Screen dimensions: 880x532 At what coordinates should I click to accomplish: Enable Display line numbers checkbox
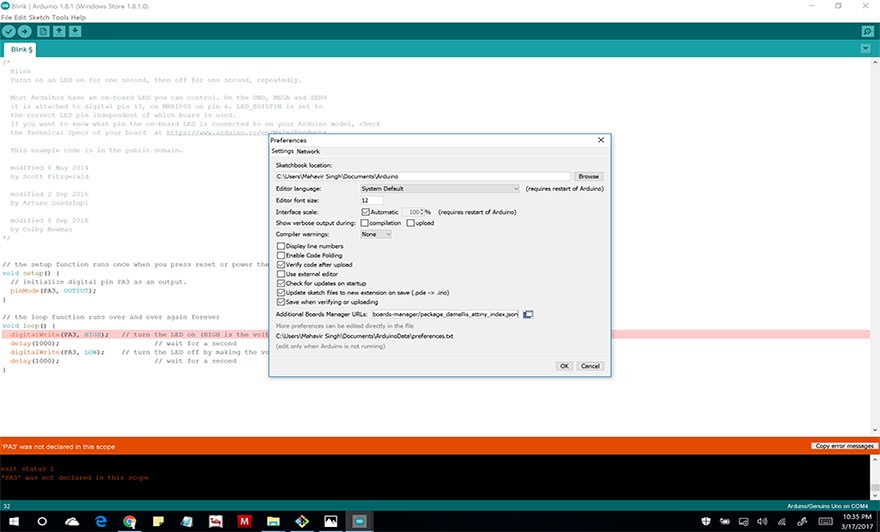281,246
